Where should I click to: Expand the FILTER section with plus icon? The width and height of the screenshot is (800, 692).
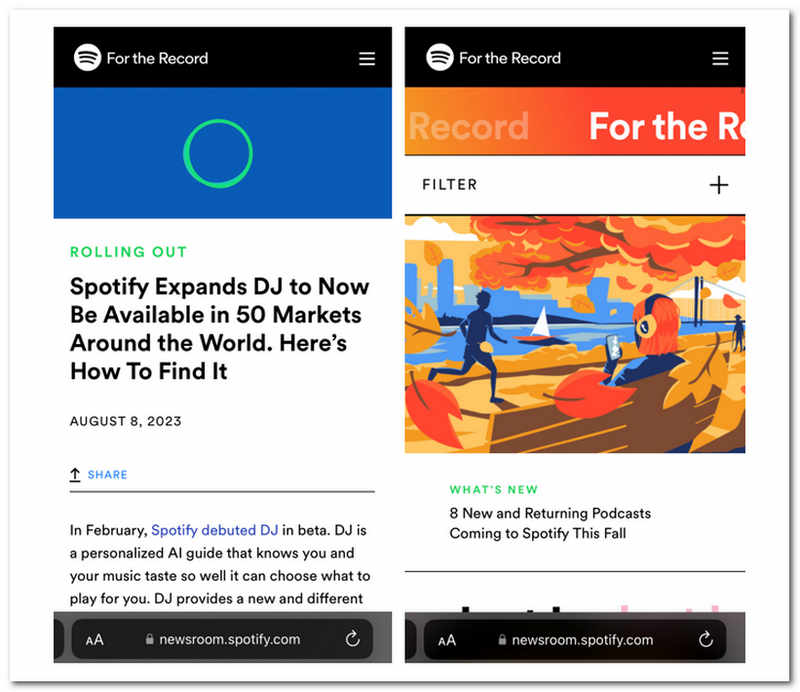719,185
